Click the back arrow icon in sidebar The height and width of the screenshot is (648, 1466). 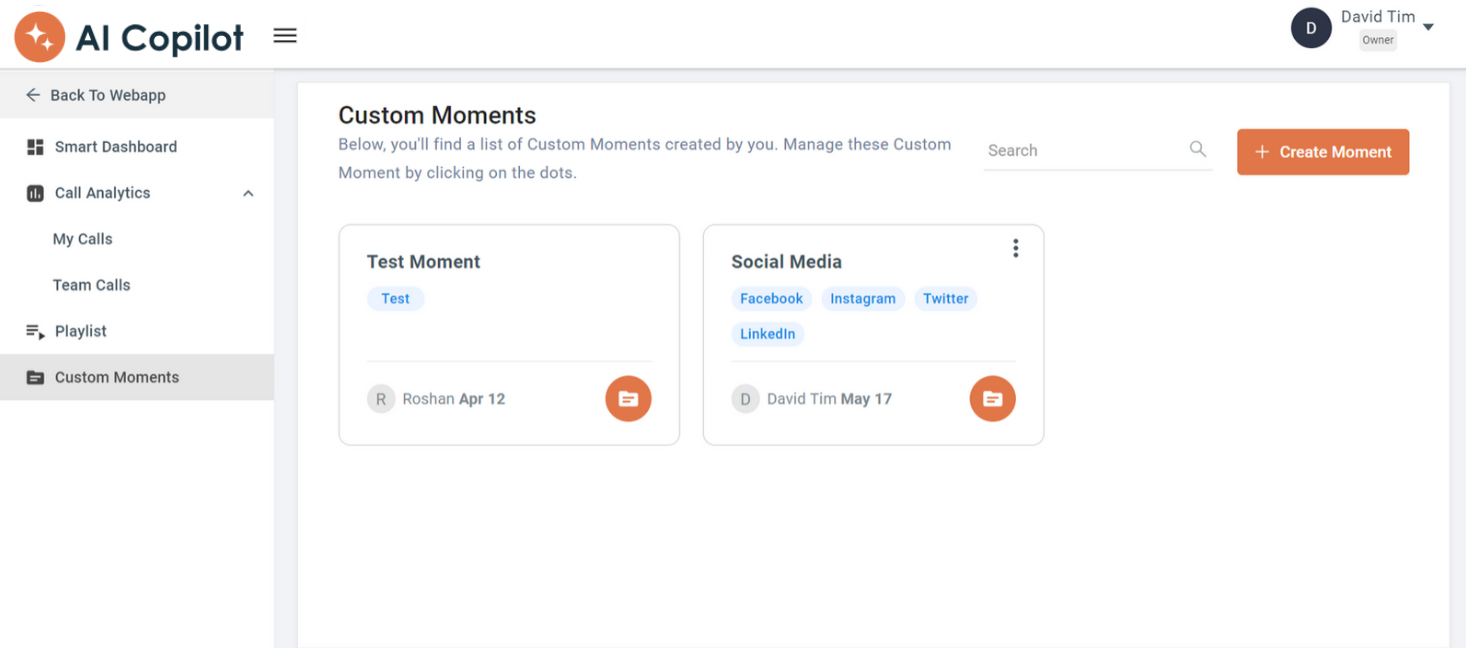(x=33, y=95)
